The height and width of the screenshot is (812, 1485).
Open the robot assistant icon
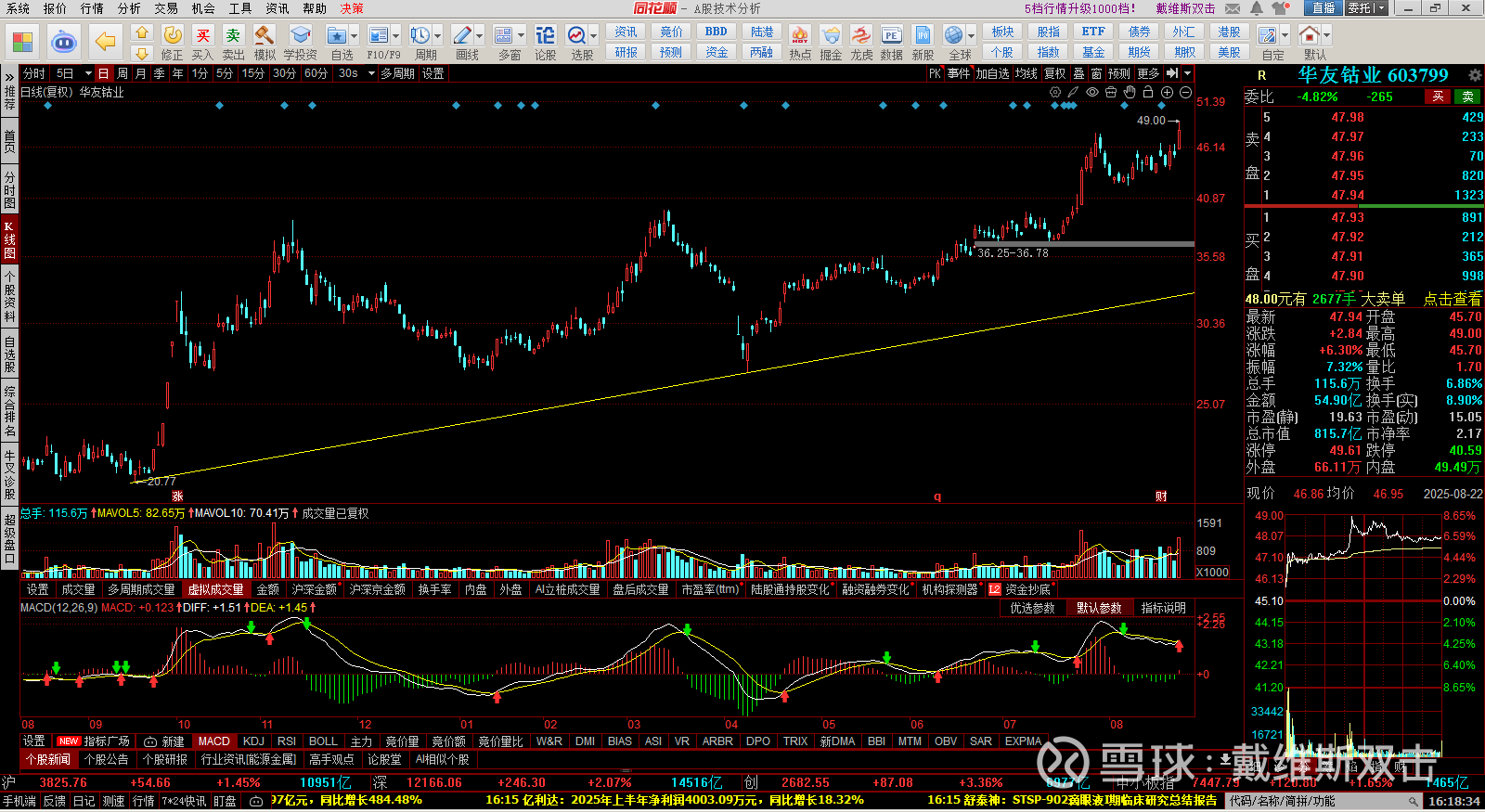point(64,43)
